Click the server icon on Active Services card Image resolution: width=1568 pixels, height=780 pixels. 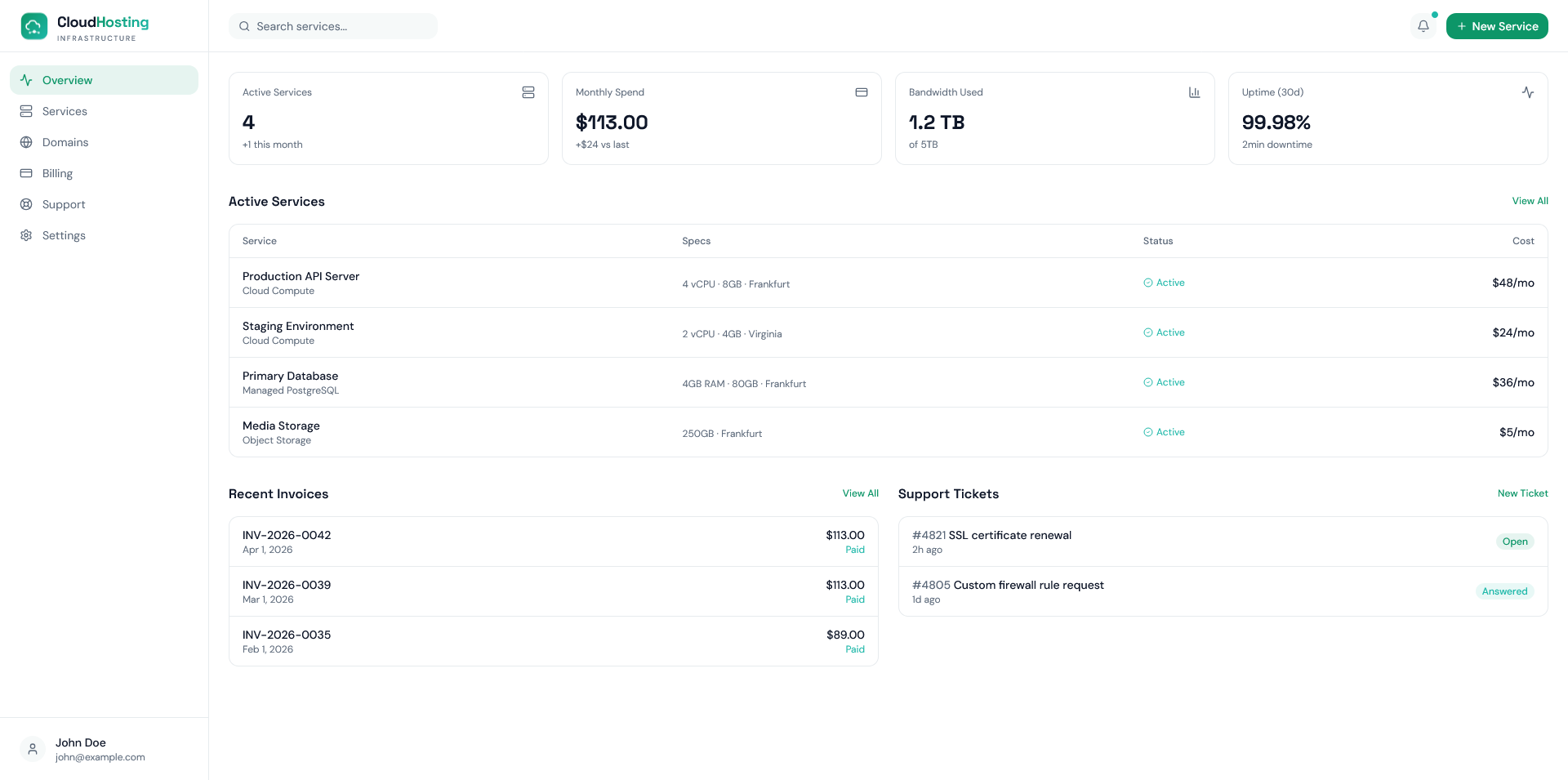coord(528,92)
